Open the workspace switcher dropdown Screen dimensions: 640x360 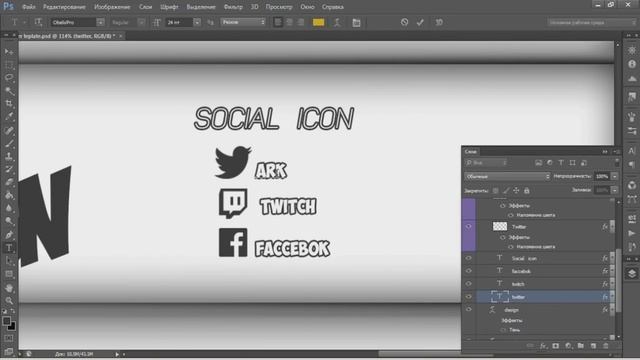(591, 22)
